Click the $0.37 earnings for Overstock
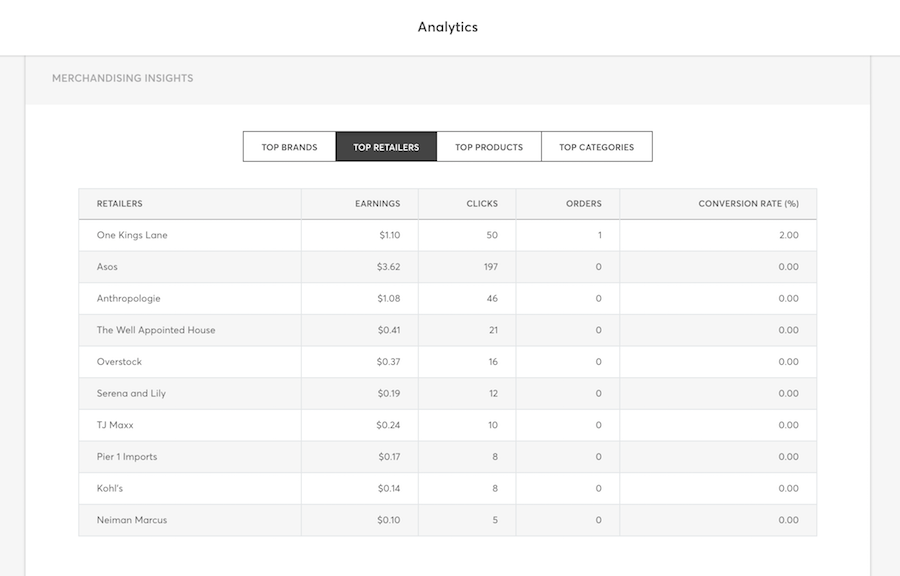The image size is (900, 576). [389, 361]
